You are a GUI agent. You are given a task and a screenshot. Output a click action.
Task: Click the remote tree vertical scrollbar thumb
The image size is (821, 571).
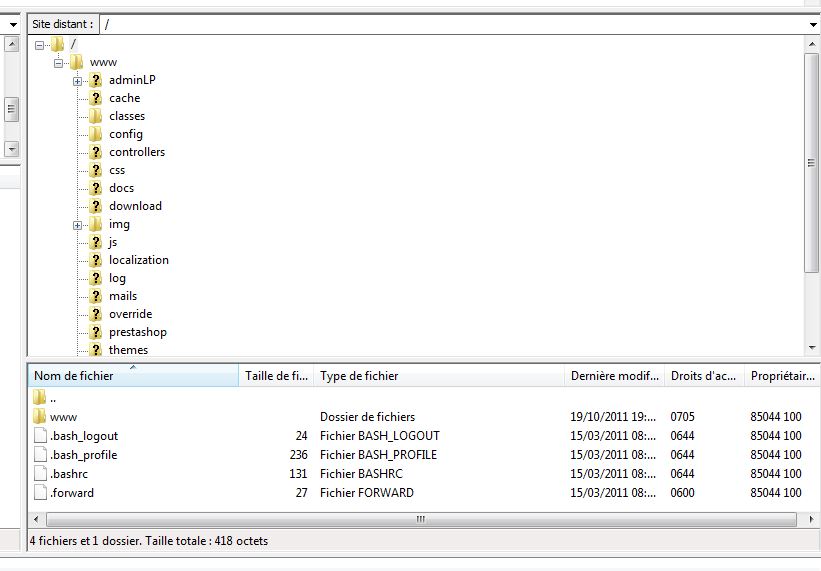click(812, 162)
